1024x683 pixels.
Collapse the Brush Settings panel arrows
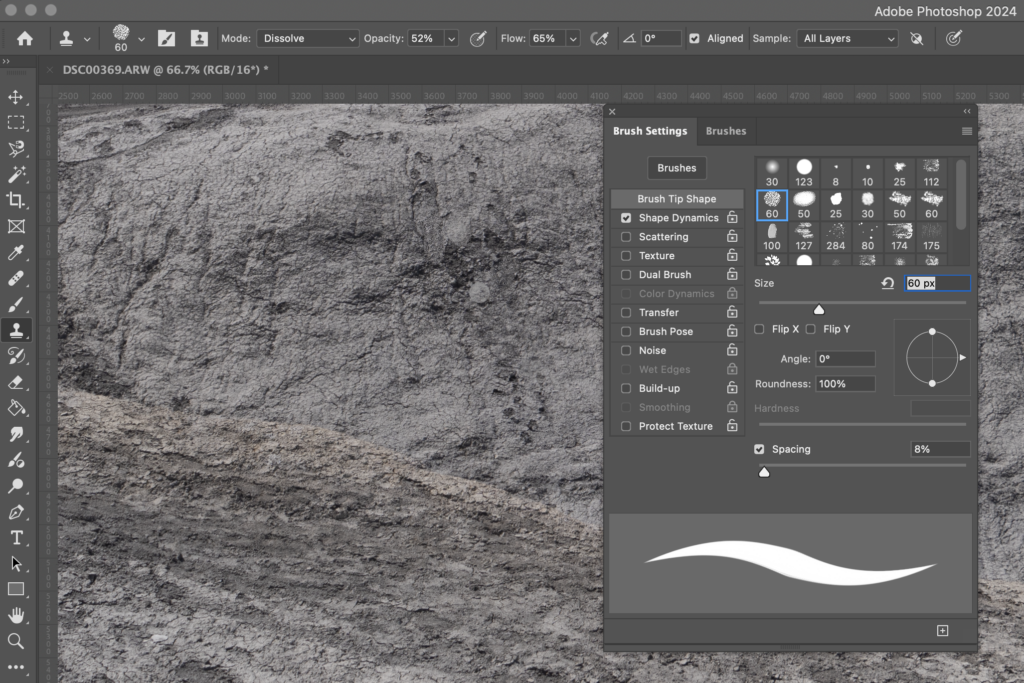point(967,112)
